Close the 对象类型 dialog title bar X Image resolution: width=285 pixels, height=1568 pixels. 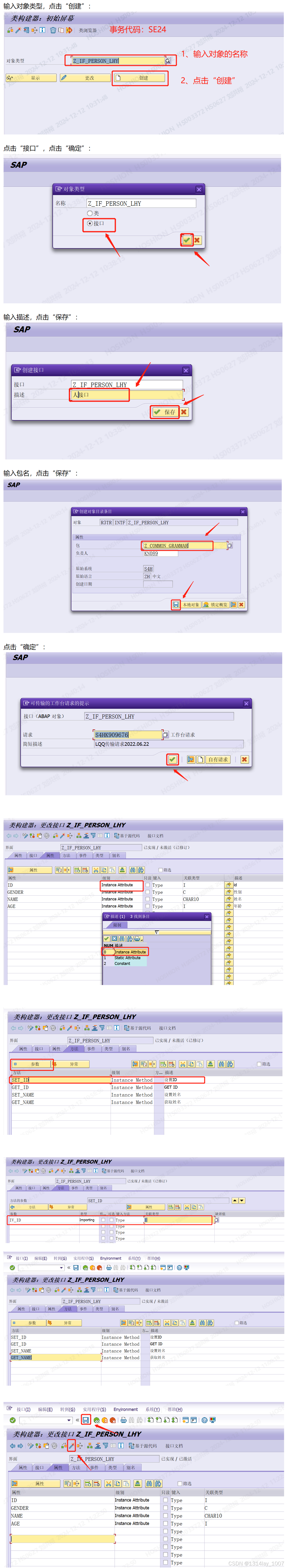pyautogui.click(x=199, y=189)
